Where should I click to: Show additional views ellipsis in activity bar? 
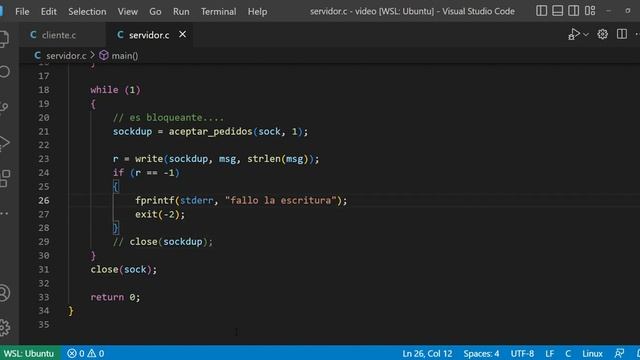[x=4, y=213]
